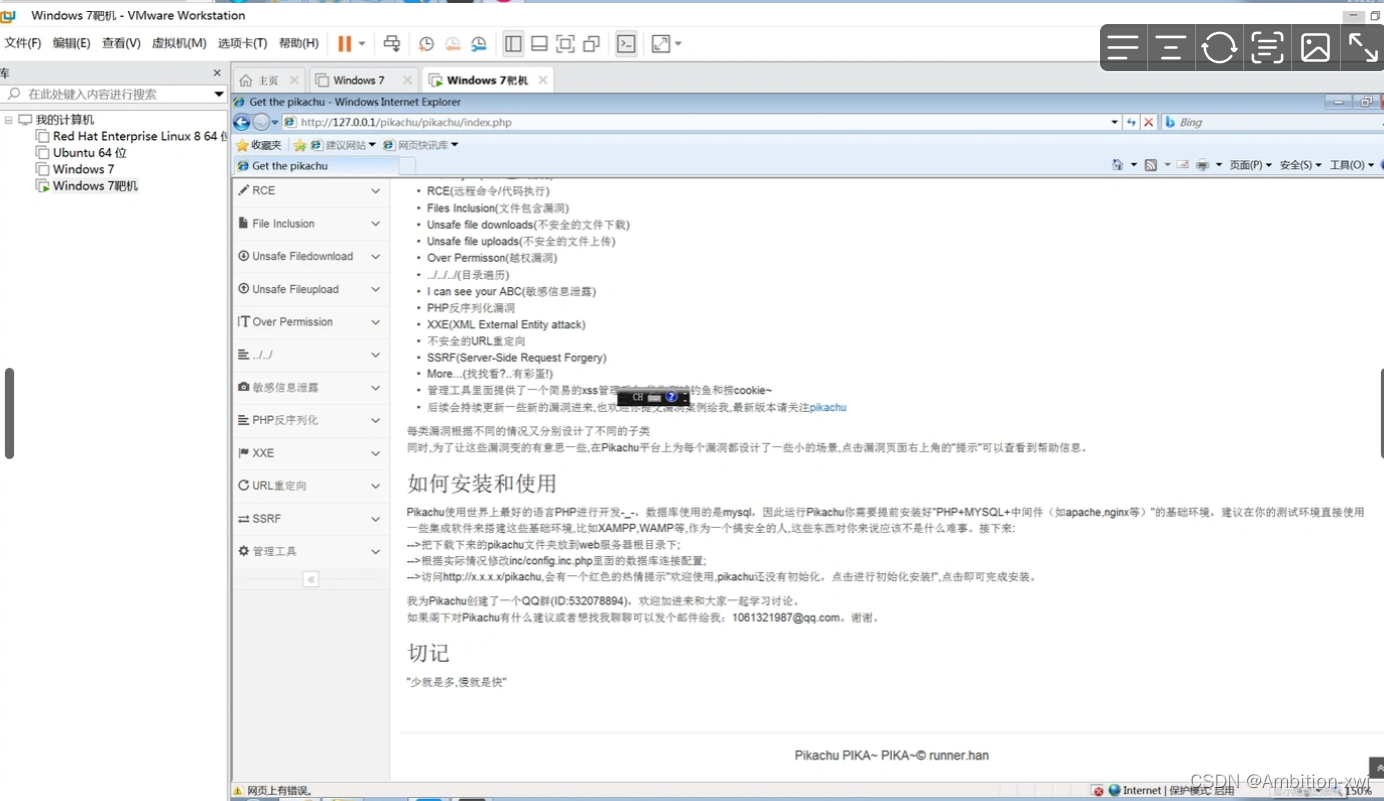Viewport: 1384px width, 801px height.
Task: Expand the Unsafe Fileupload section
Action: pyautogui.click(x=311, y=290)
